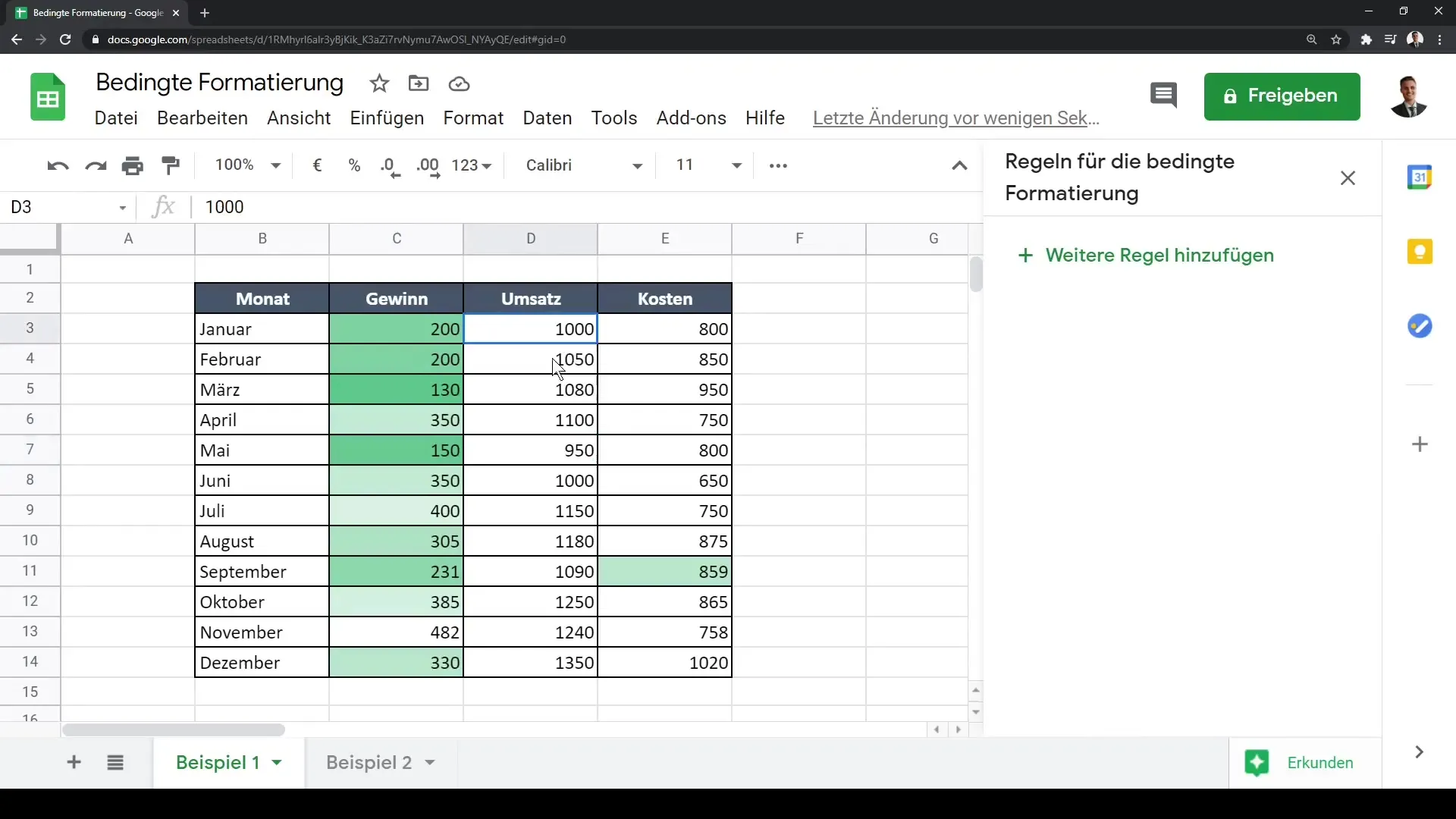The image size is (1456, 819).
Task: Check cloud save status icon
Action: pos(459,83)
